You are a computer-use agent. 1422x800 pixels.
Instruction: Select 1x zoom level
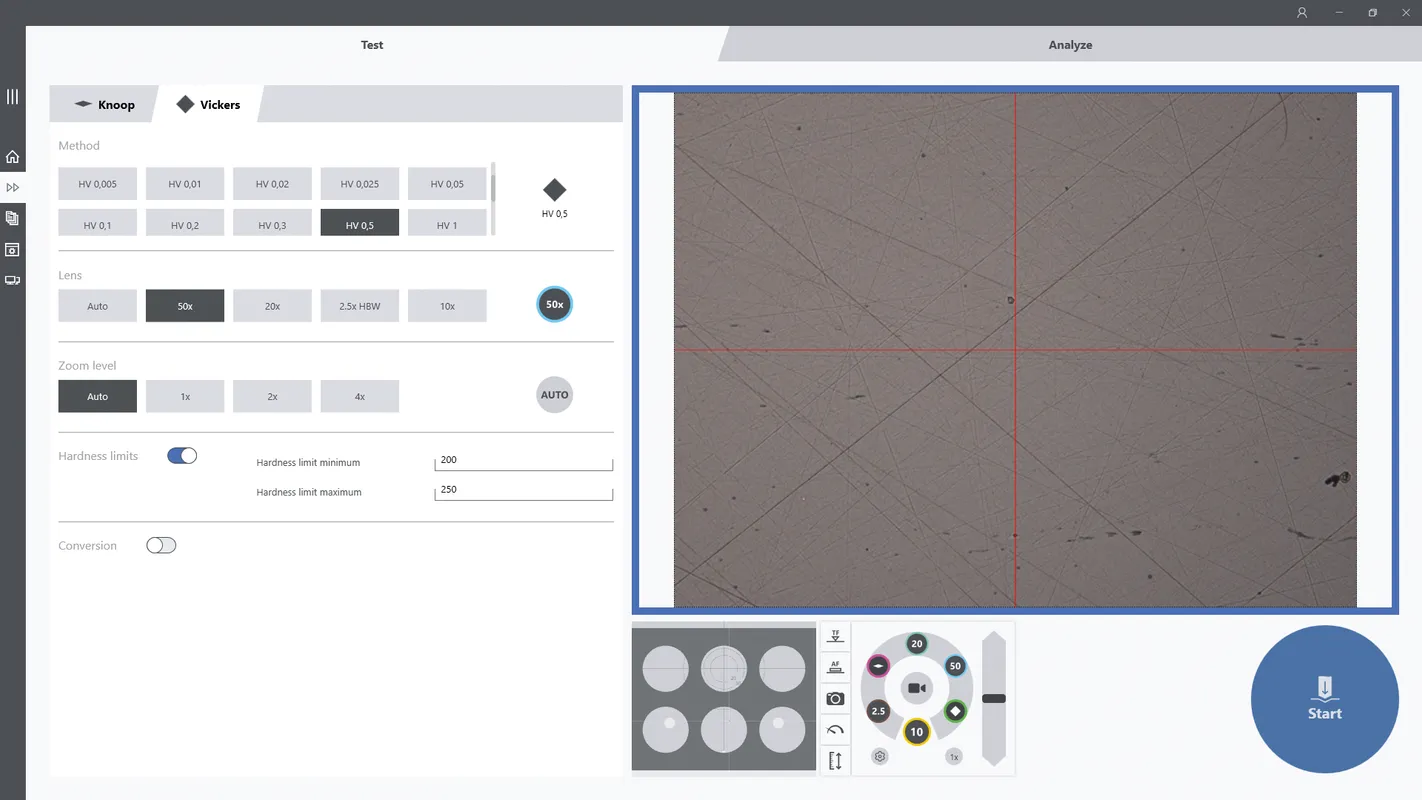point(185,396)
